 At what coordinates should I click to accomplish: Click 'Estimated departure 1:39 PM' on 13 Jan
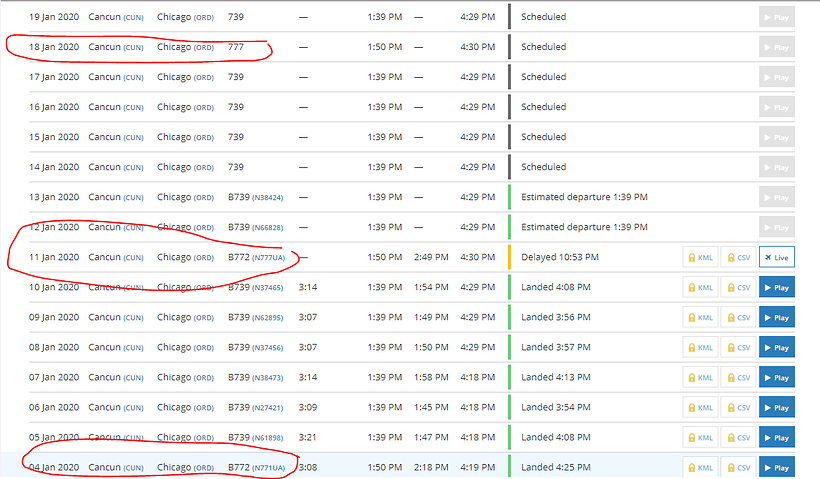584,197
